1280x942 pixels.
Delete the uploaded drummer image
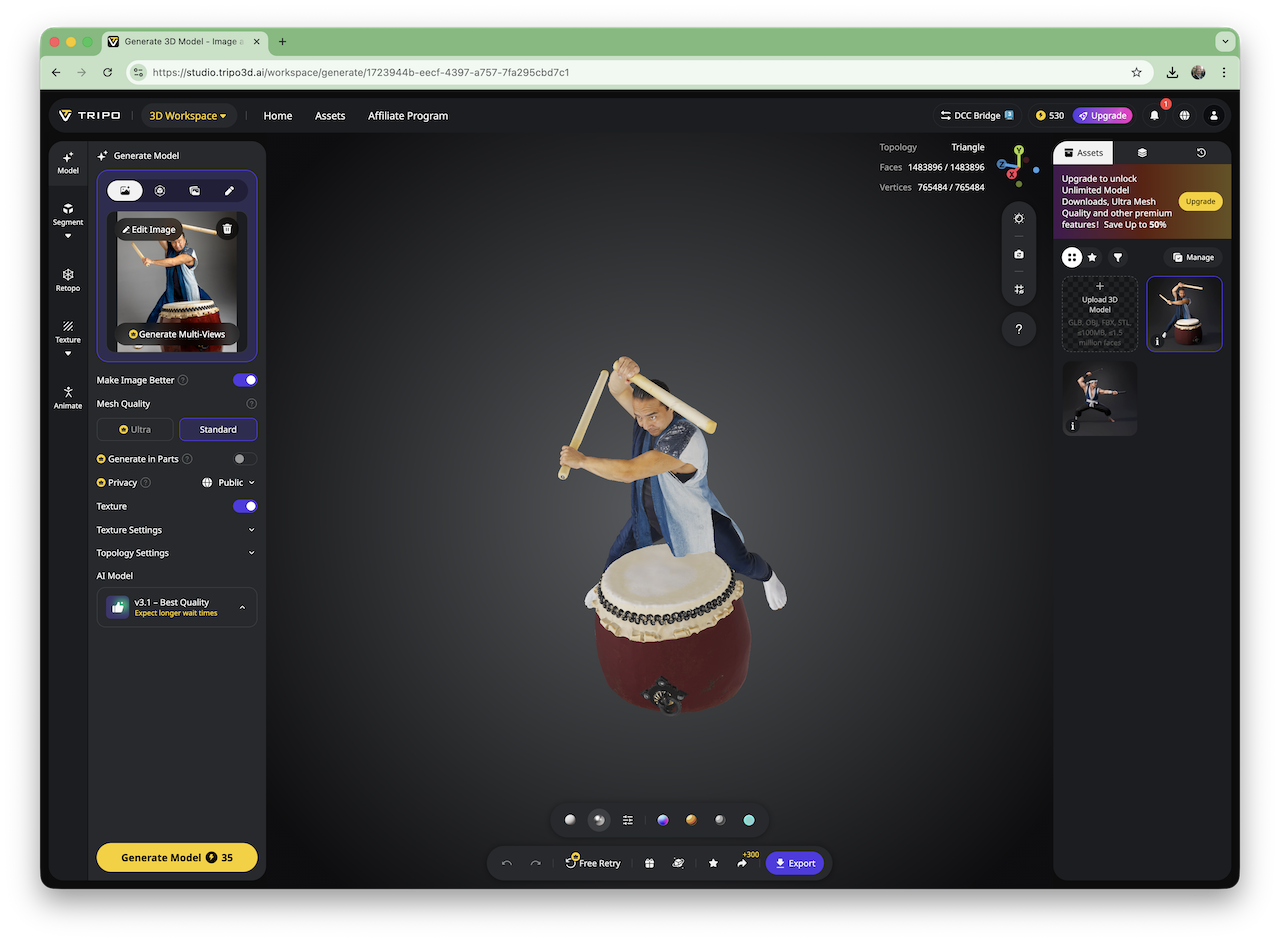click(227, 229)
